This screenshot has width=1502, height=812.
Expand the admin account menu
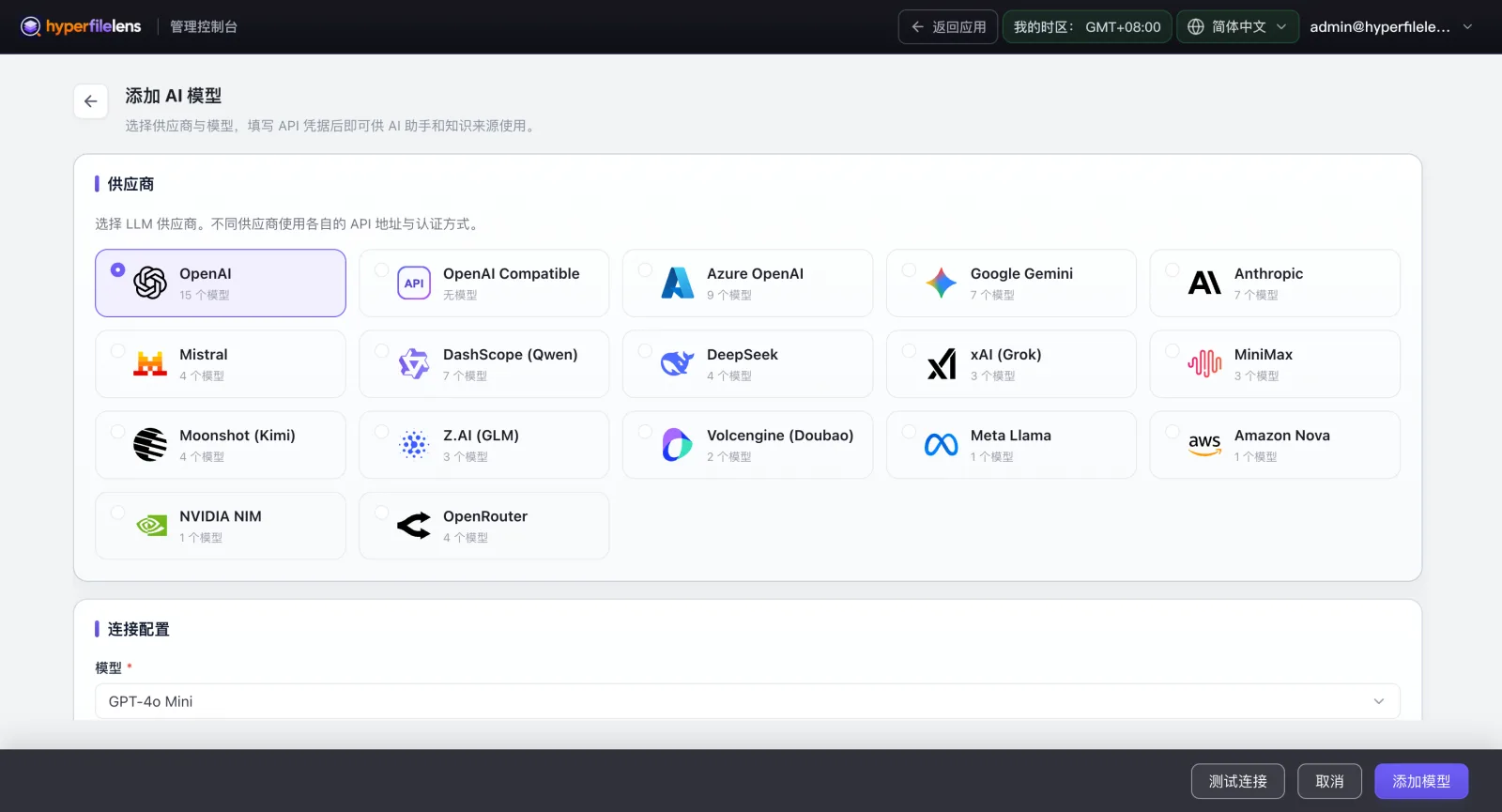click(1391, 27)
